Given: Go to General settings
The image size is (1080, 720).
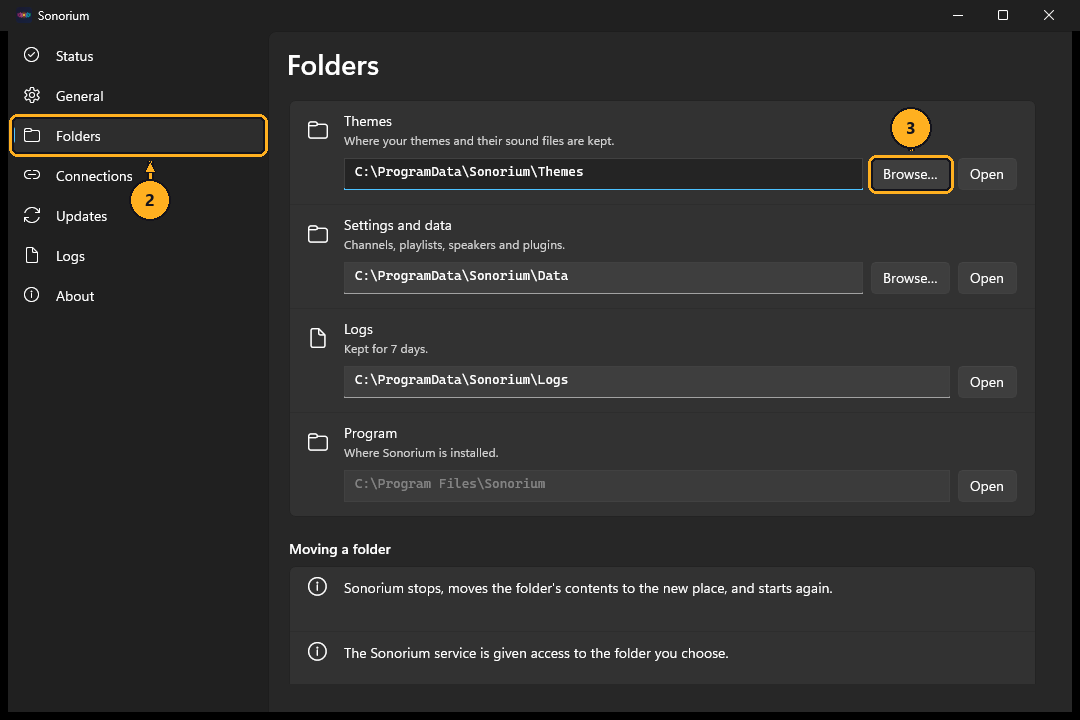Looking at the screenshot, I should (138, 96).
